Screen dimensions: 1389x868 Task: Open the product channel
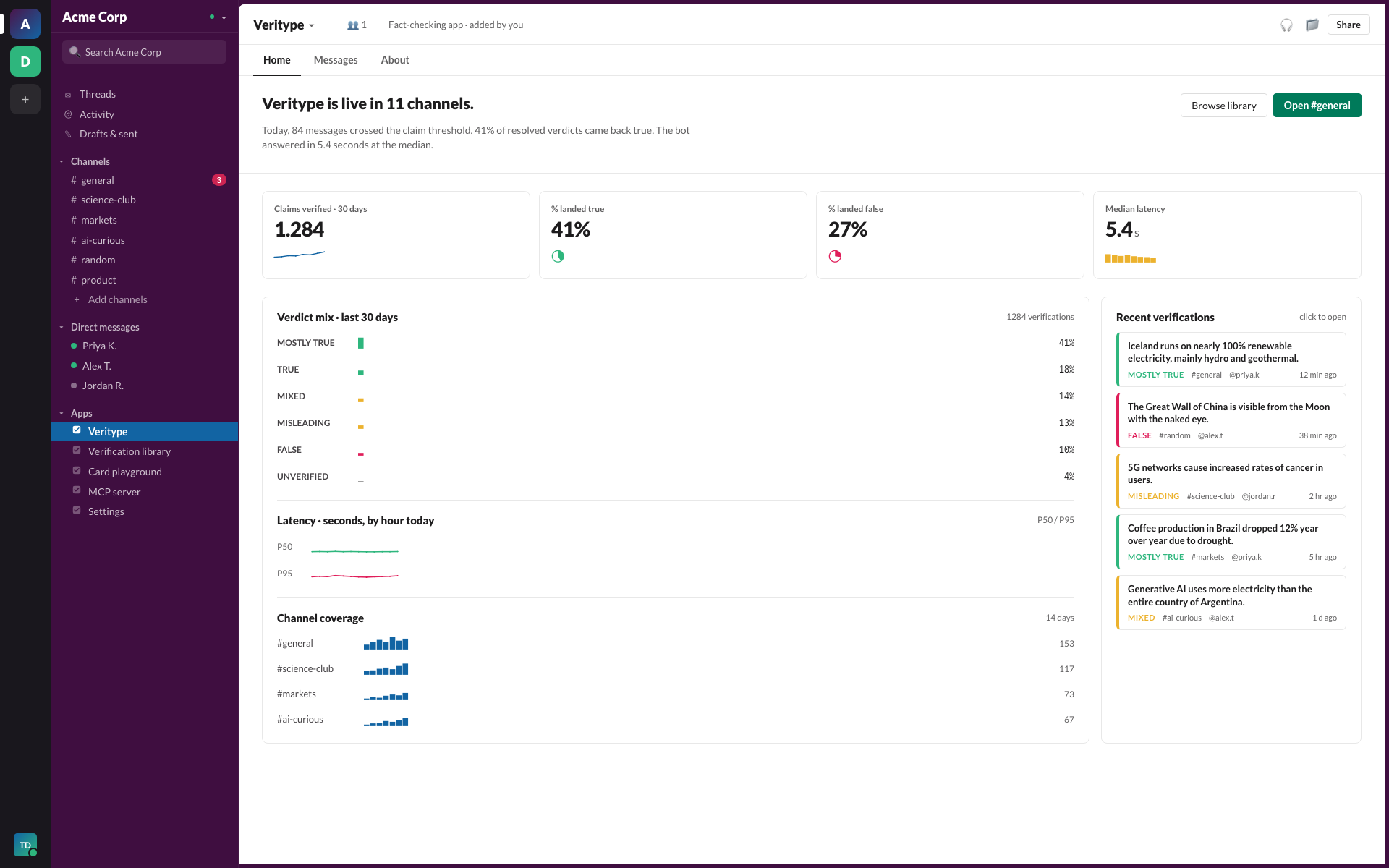pos(145,280)
